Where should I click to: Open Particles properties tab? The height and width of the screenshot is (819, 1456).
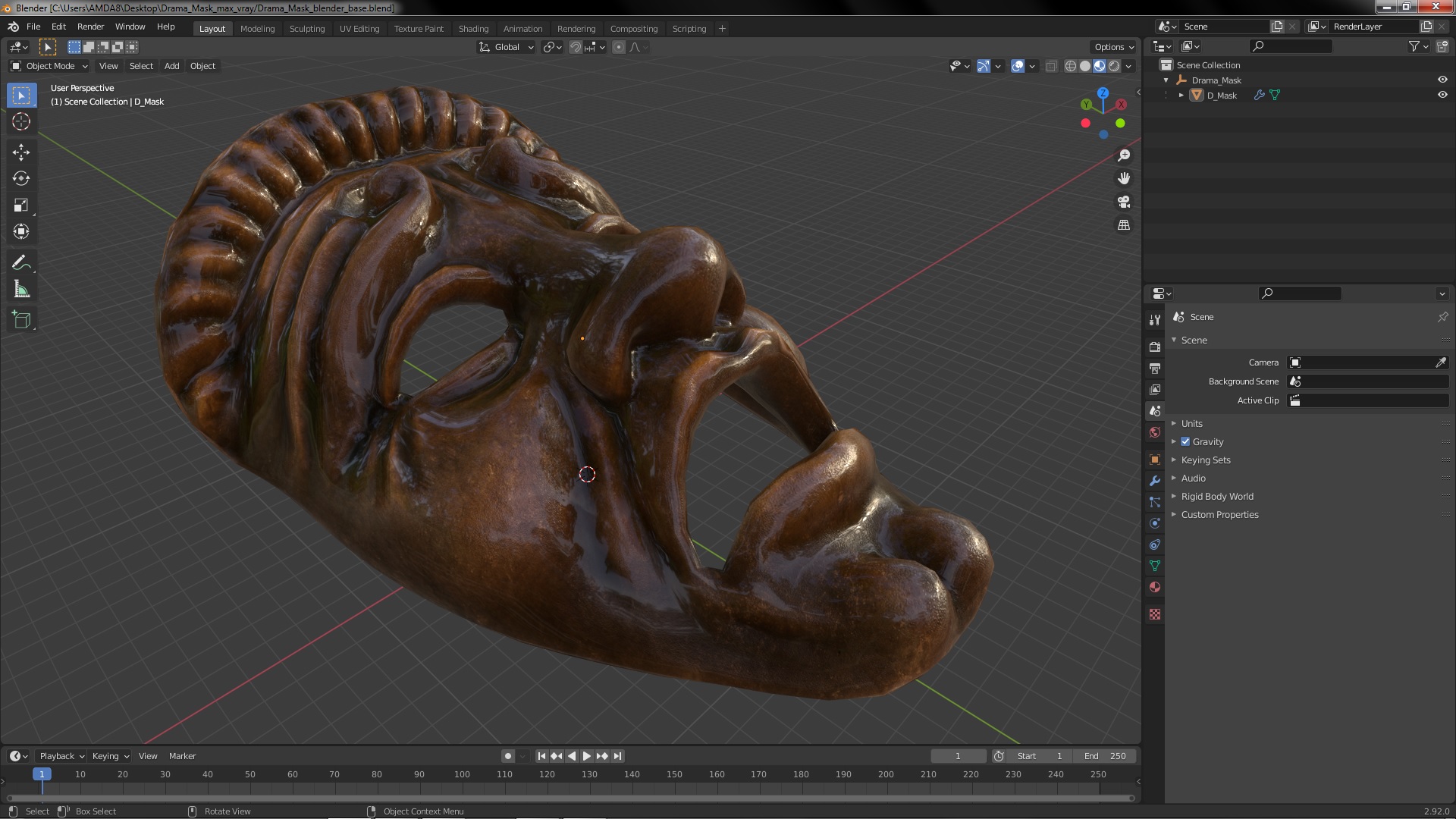[x=1155, y=502]
